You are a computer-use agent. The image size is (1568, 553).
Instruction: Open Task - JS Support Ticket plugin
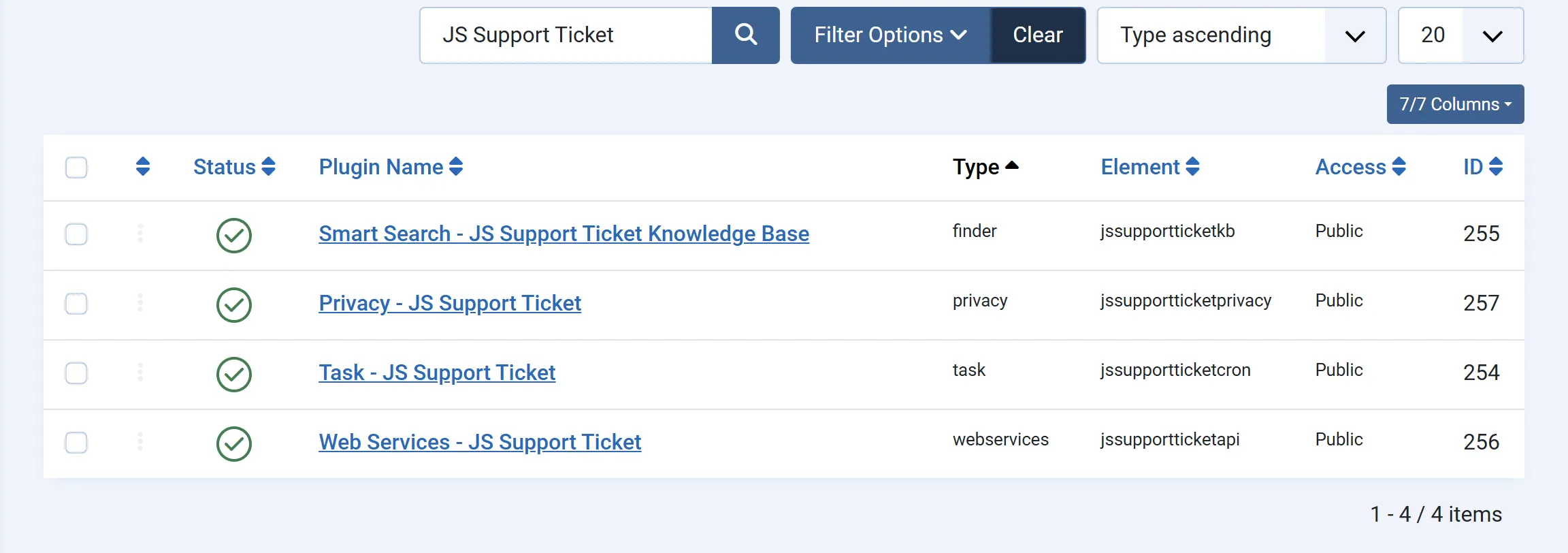pos(437,373)
